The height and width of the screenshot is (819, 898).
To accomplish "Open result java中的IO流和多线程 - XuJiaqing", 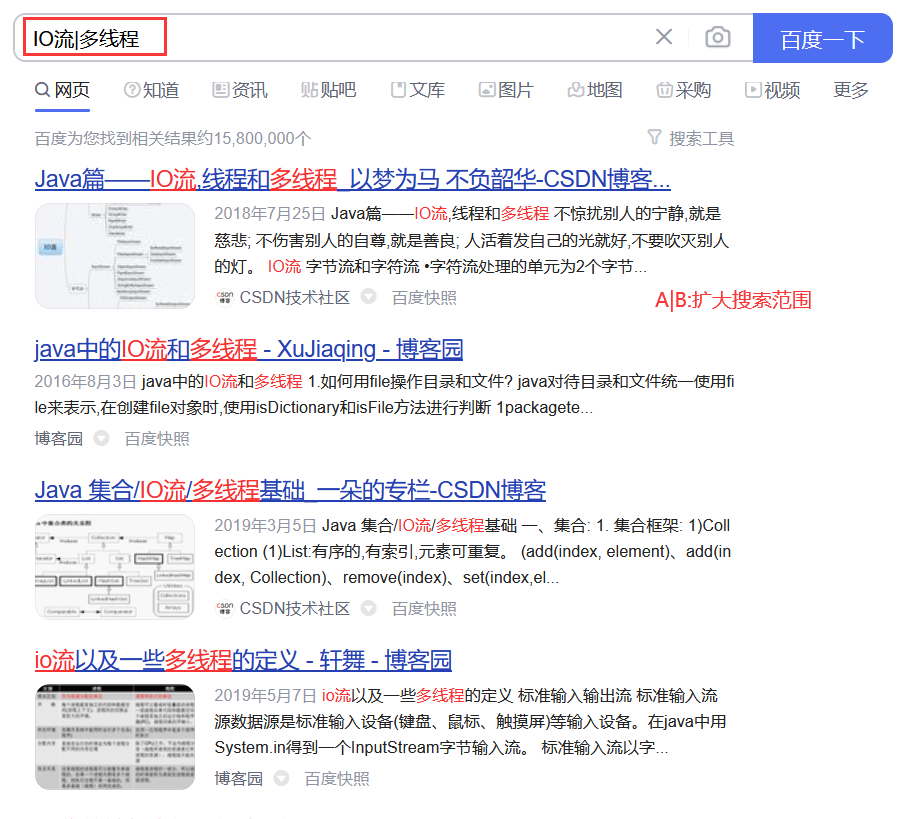I will (249, 349).
